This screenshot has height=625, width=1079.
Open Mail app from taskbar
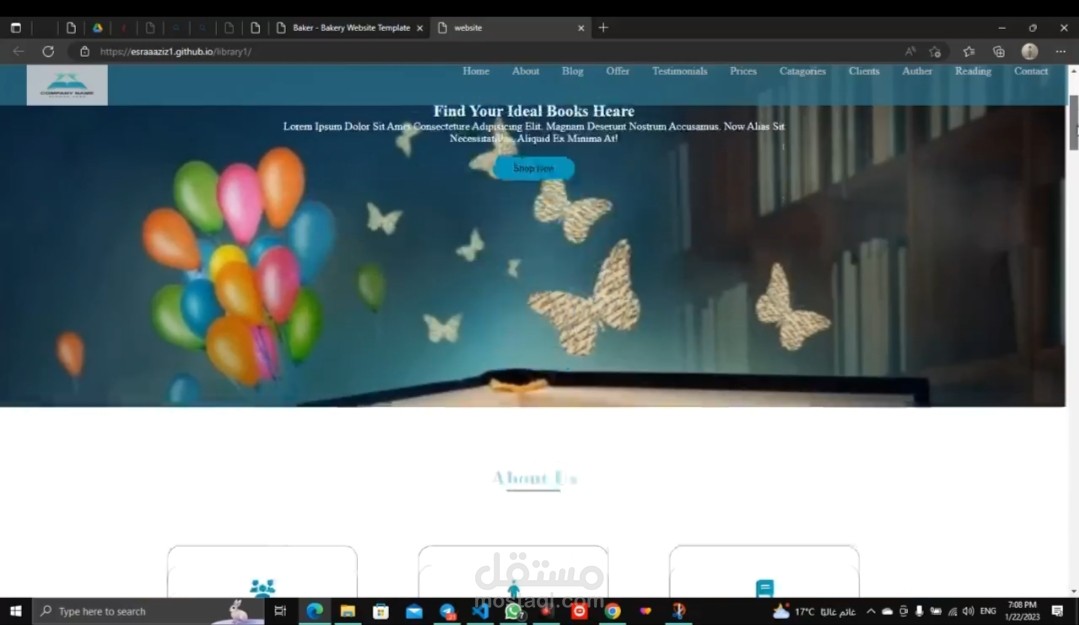point(414,611)
